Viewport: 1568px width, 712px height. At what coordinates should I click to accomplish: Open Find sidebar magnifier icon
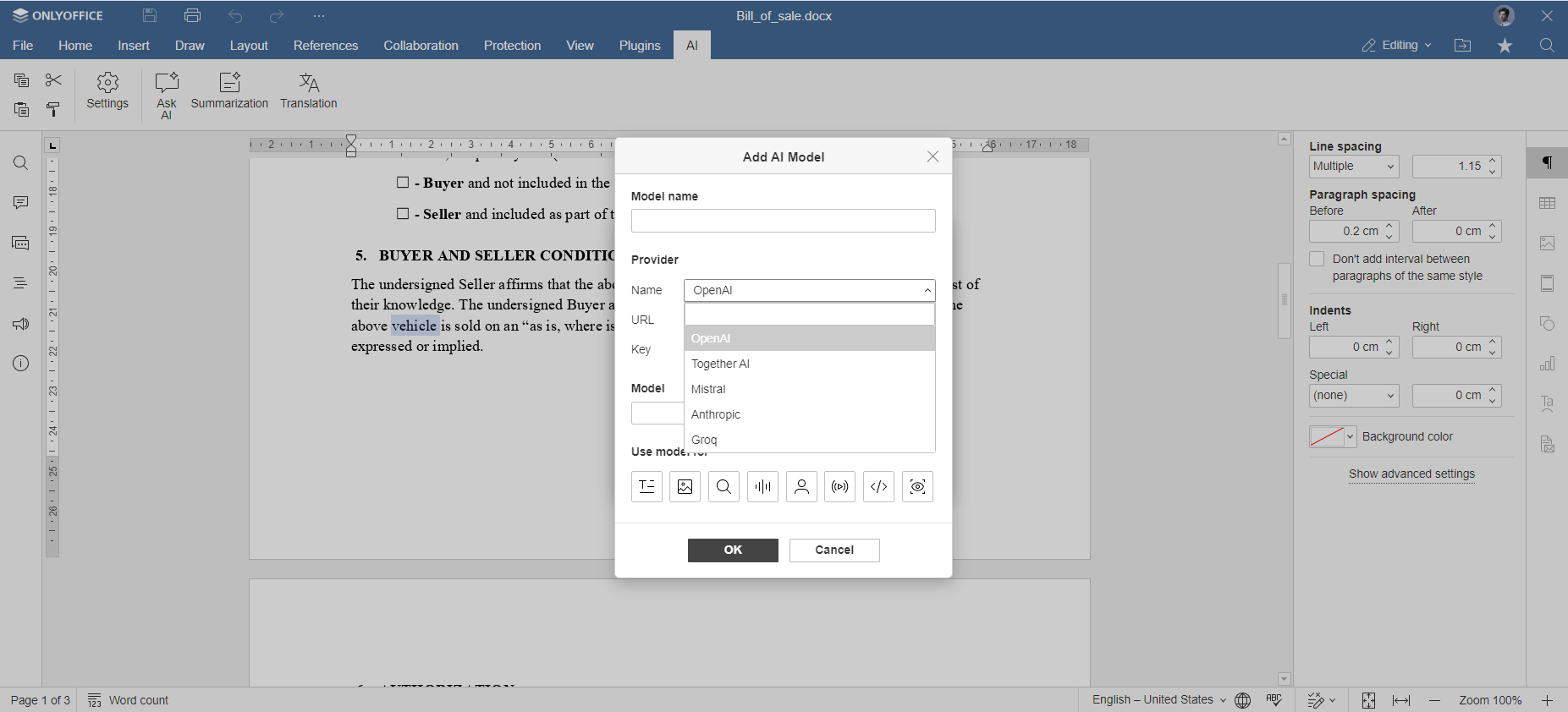[x=21, y=163]
